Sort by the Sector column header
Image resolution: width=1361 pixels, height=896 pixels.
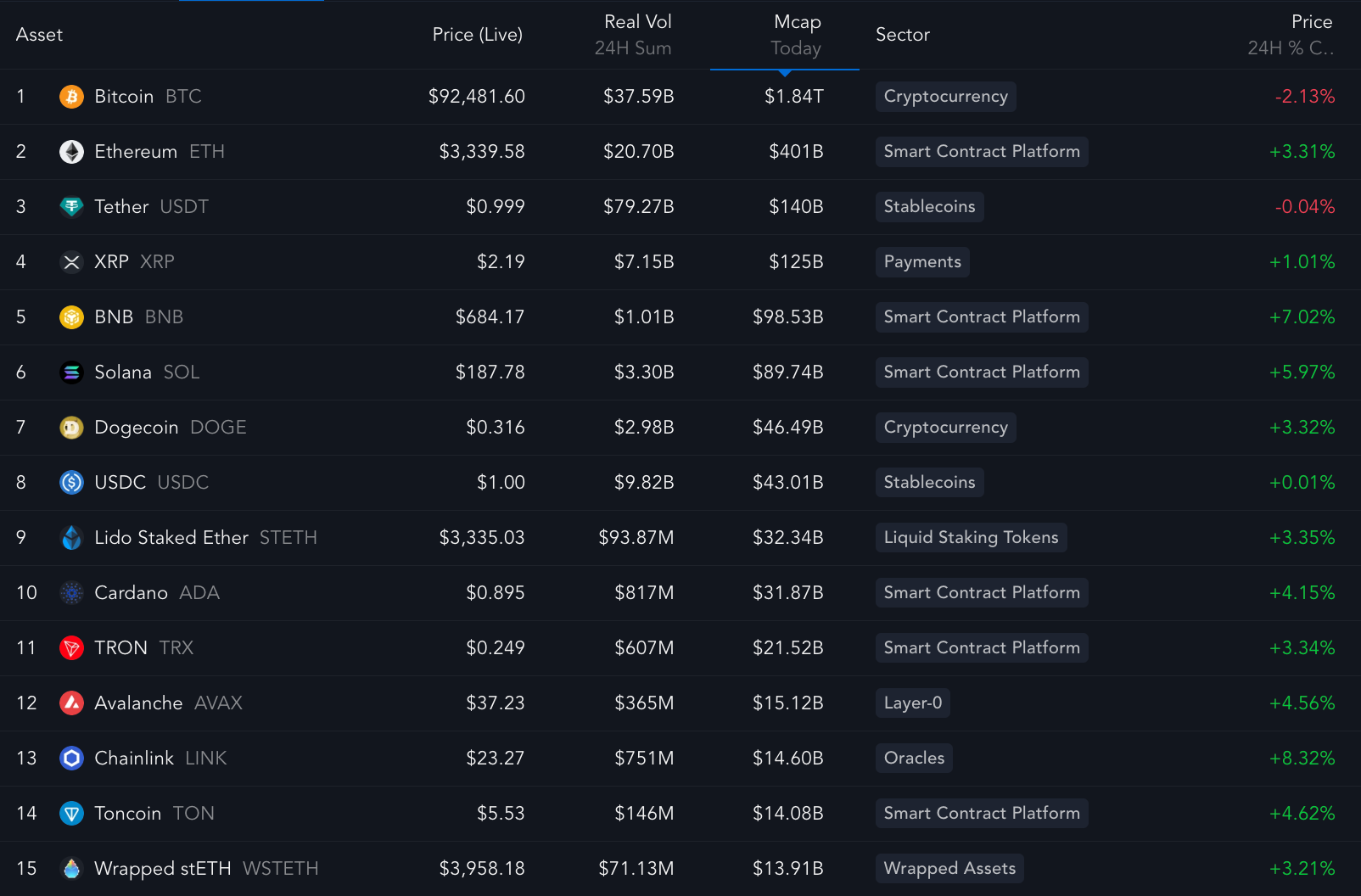point(903,35)
